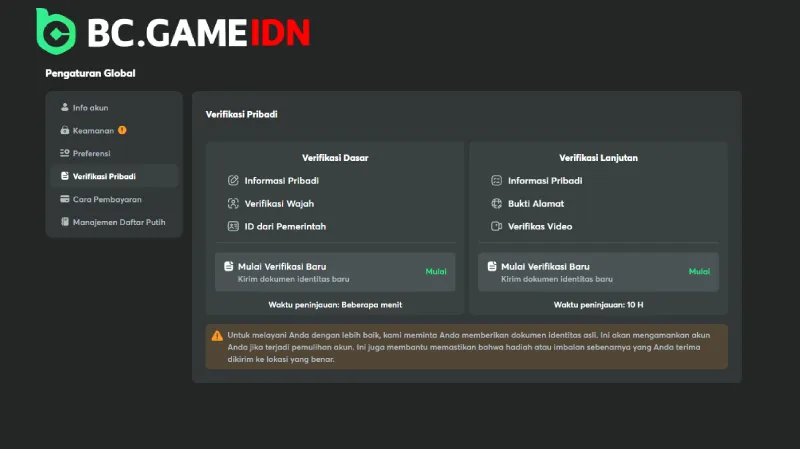Screen dimensions: 800x449
Task: Click the Informasi Pribadi icon under Verifikasi Lanjutan
Action: point(496,180)
